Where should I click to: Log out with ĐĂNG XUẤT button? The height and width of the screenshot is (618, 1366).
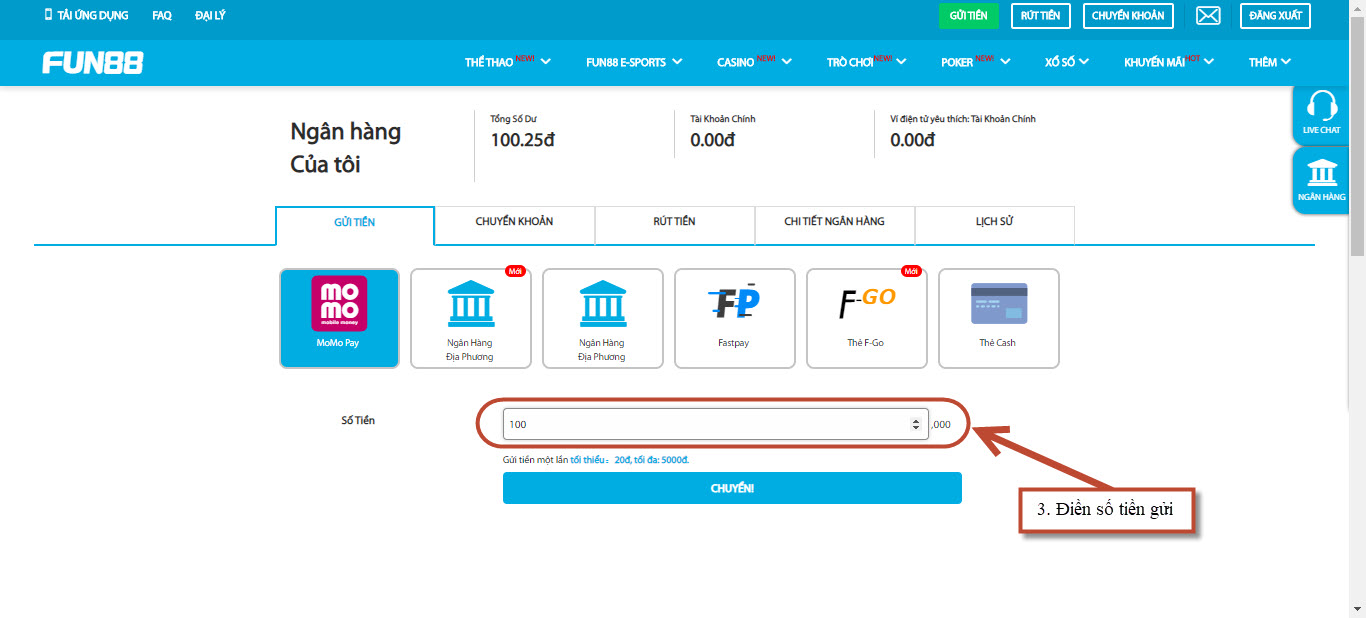coord(1275,16)
